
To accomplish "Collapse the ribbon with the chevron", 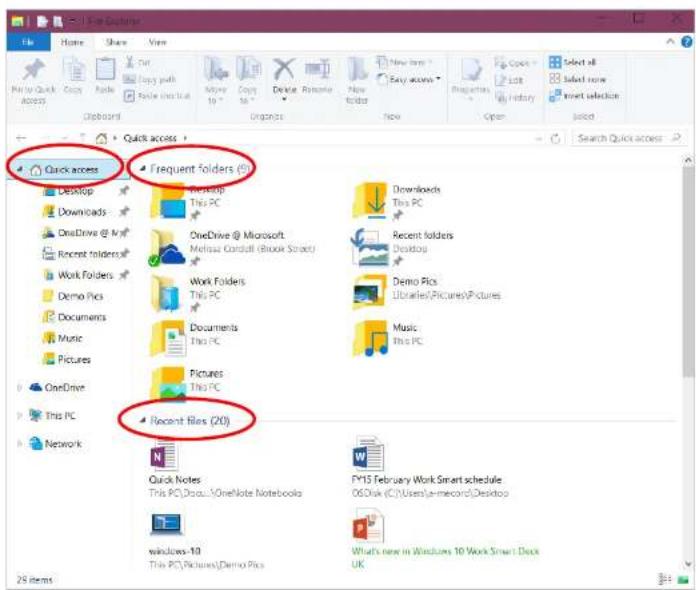I will point(670,41).
